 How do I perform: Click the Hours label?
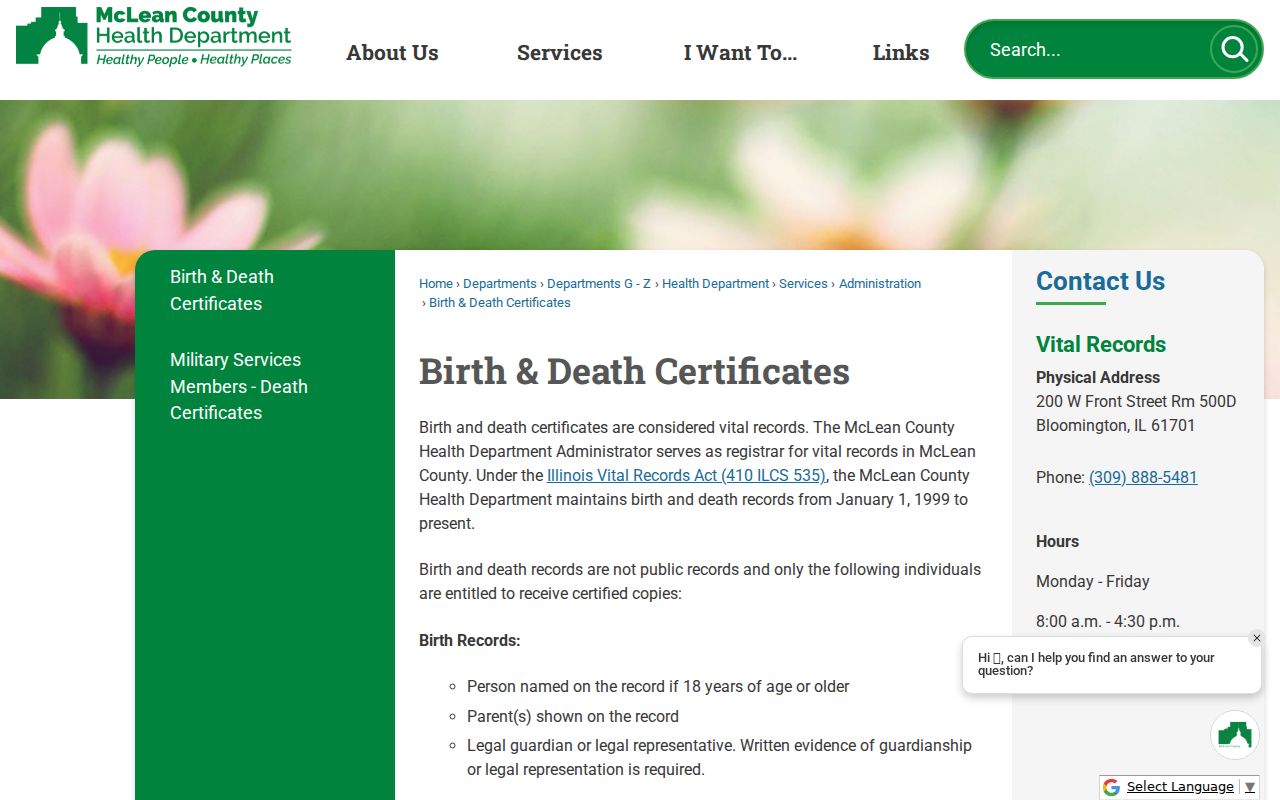1057,541
